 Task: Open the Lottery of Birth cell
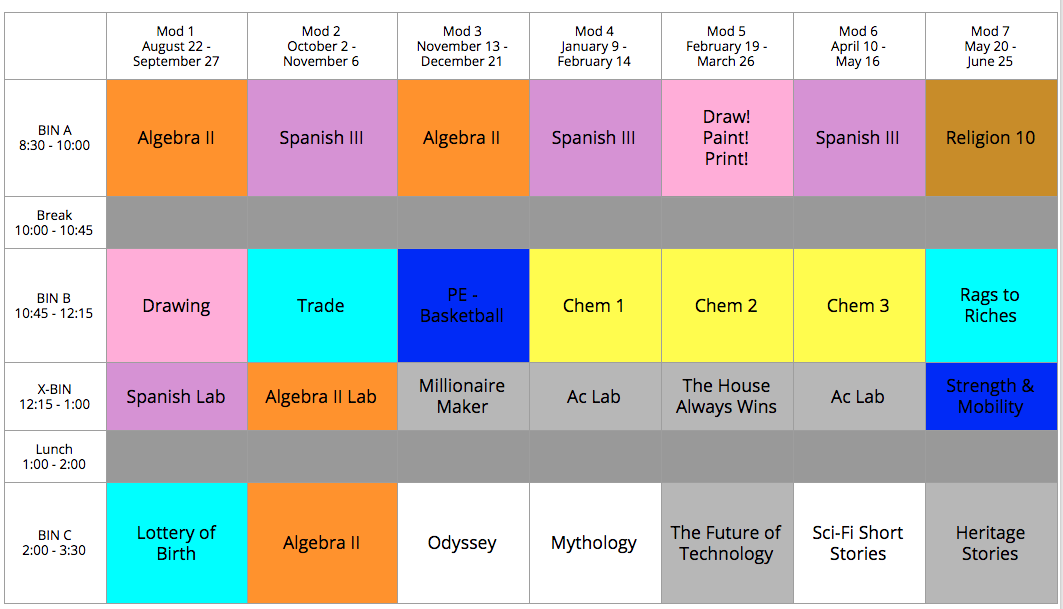pyautogui.click(x=176, y=543)
